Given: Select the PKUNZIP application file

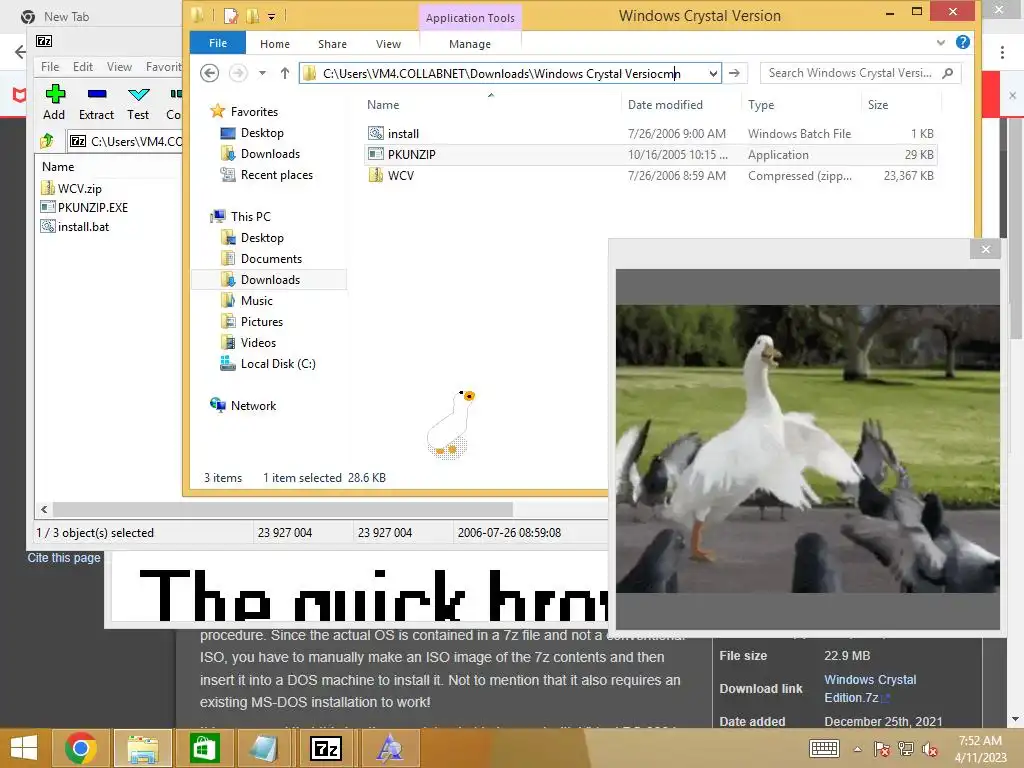Looking at the screenshot, I should pos(651,155).
